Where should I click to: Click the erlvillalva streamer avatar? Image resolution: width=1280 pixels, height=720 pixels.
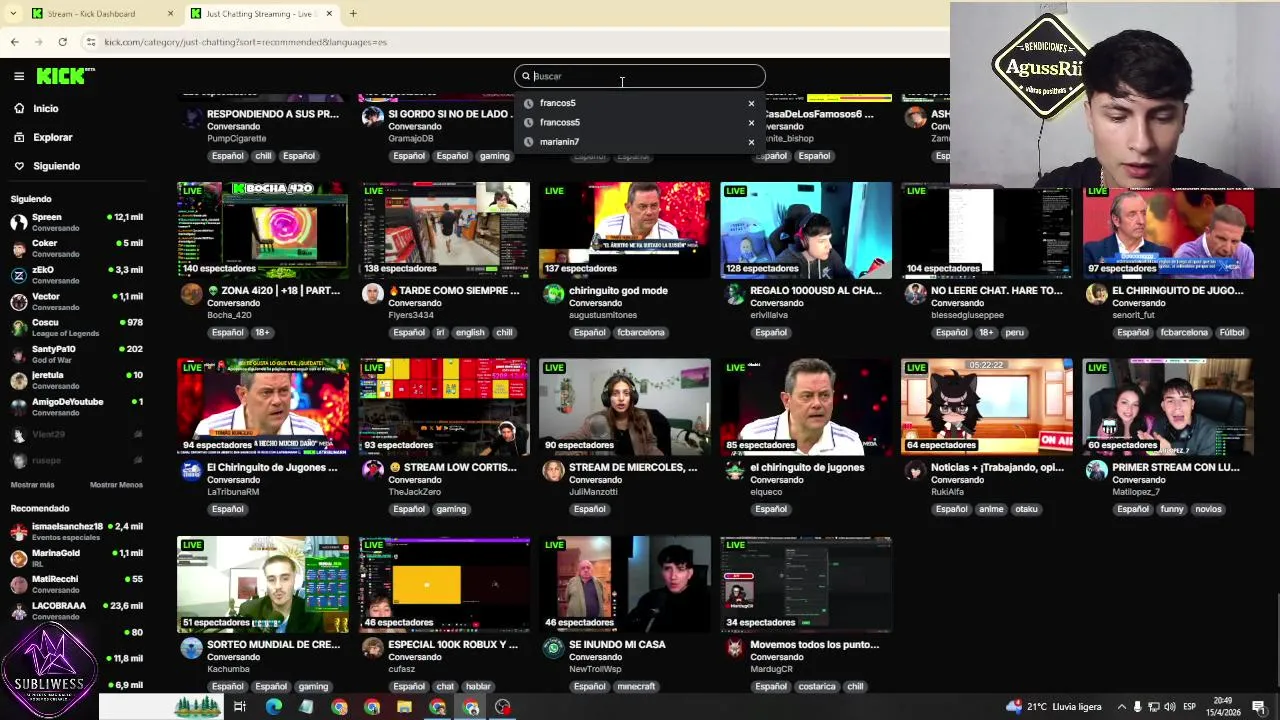click(734, 294)
